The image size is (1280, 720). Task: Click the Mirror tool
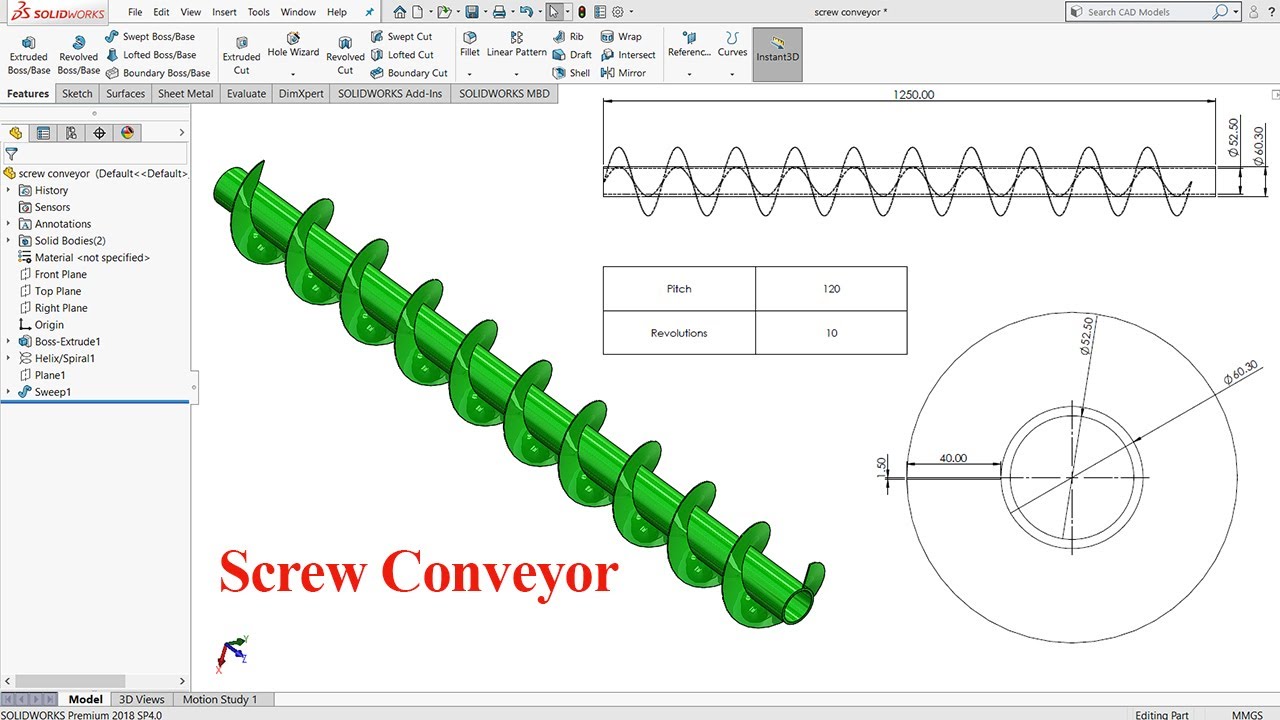pyautogui.click(x=623, y=73)
